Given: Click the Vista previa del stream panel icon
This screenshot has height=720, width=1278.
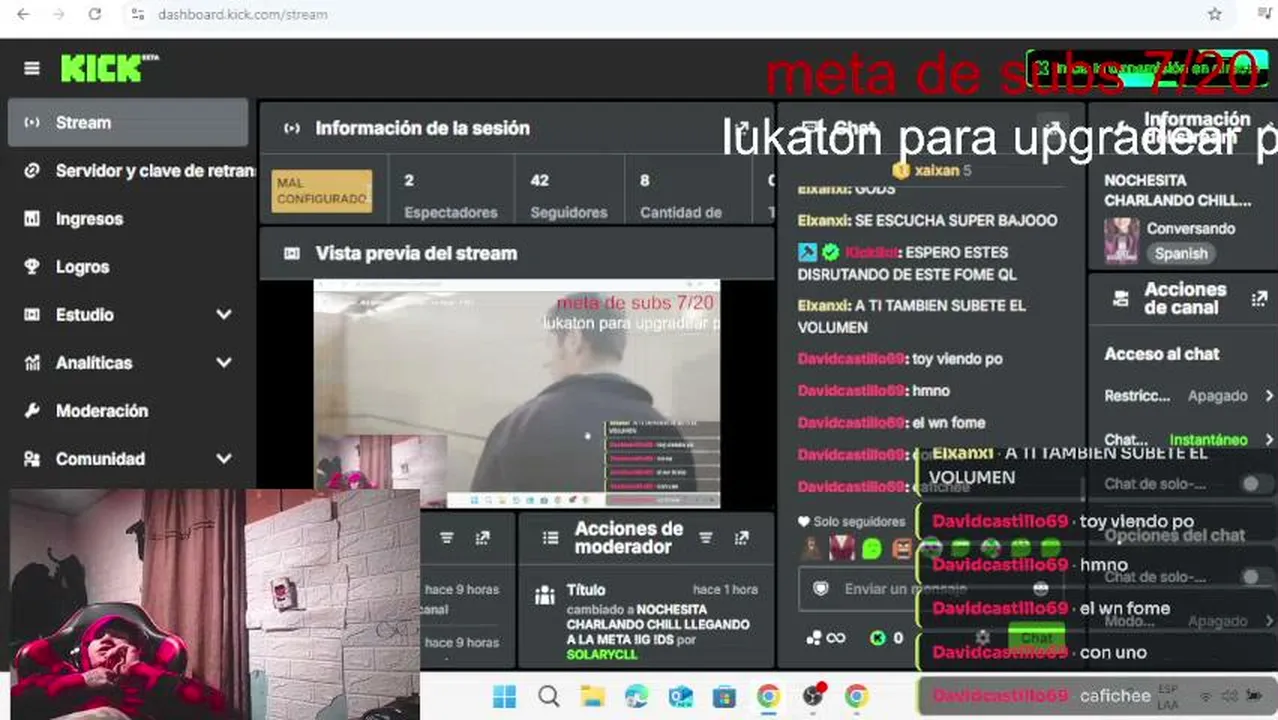Looking at the screenshot, I should (x=292, y=254).
